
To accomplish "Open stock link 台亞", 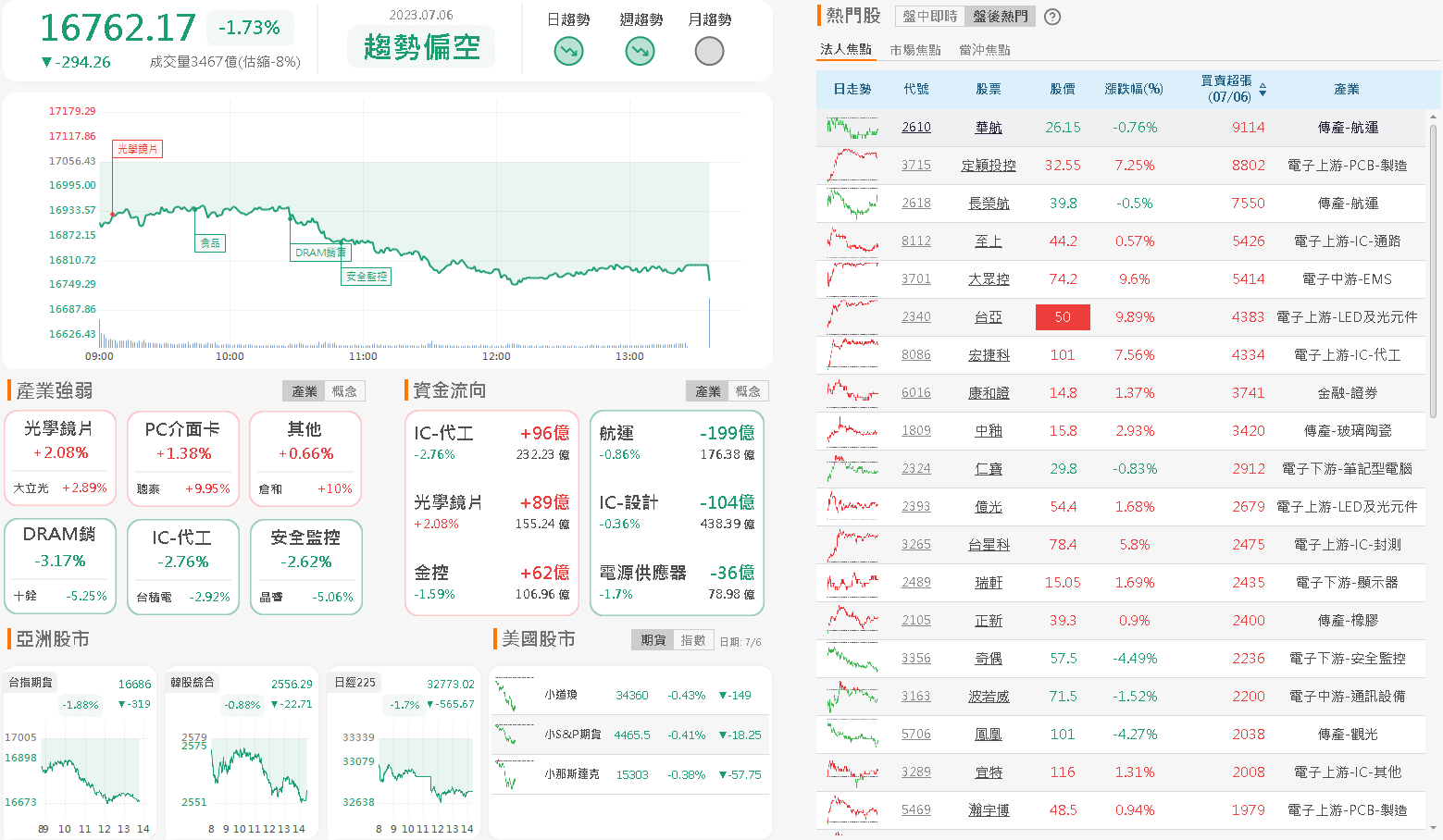I will click(x=989, y=317).
